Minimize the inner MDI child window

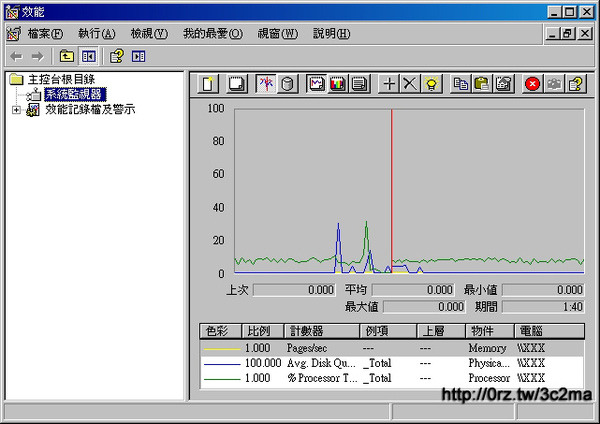click(x=552, y=34)
